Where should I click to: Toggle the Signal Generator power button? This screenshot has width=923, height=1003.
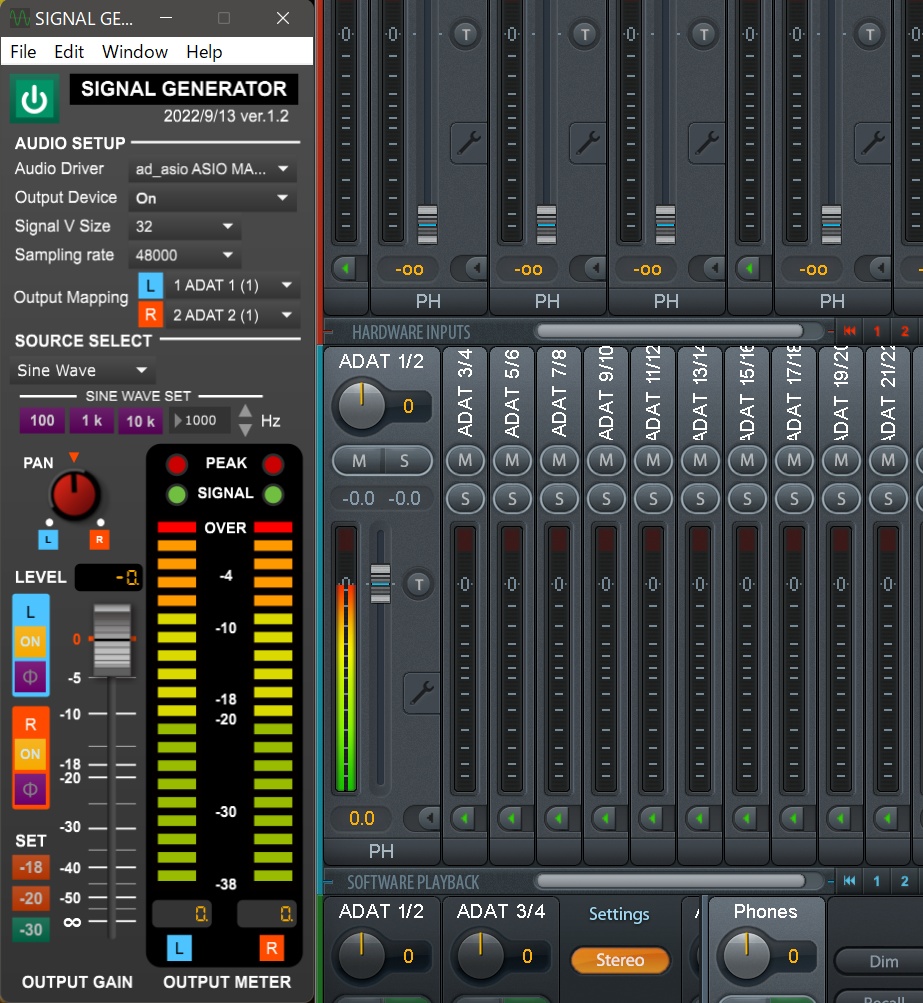pyautogui.click(x=35, y=99)
